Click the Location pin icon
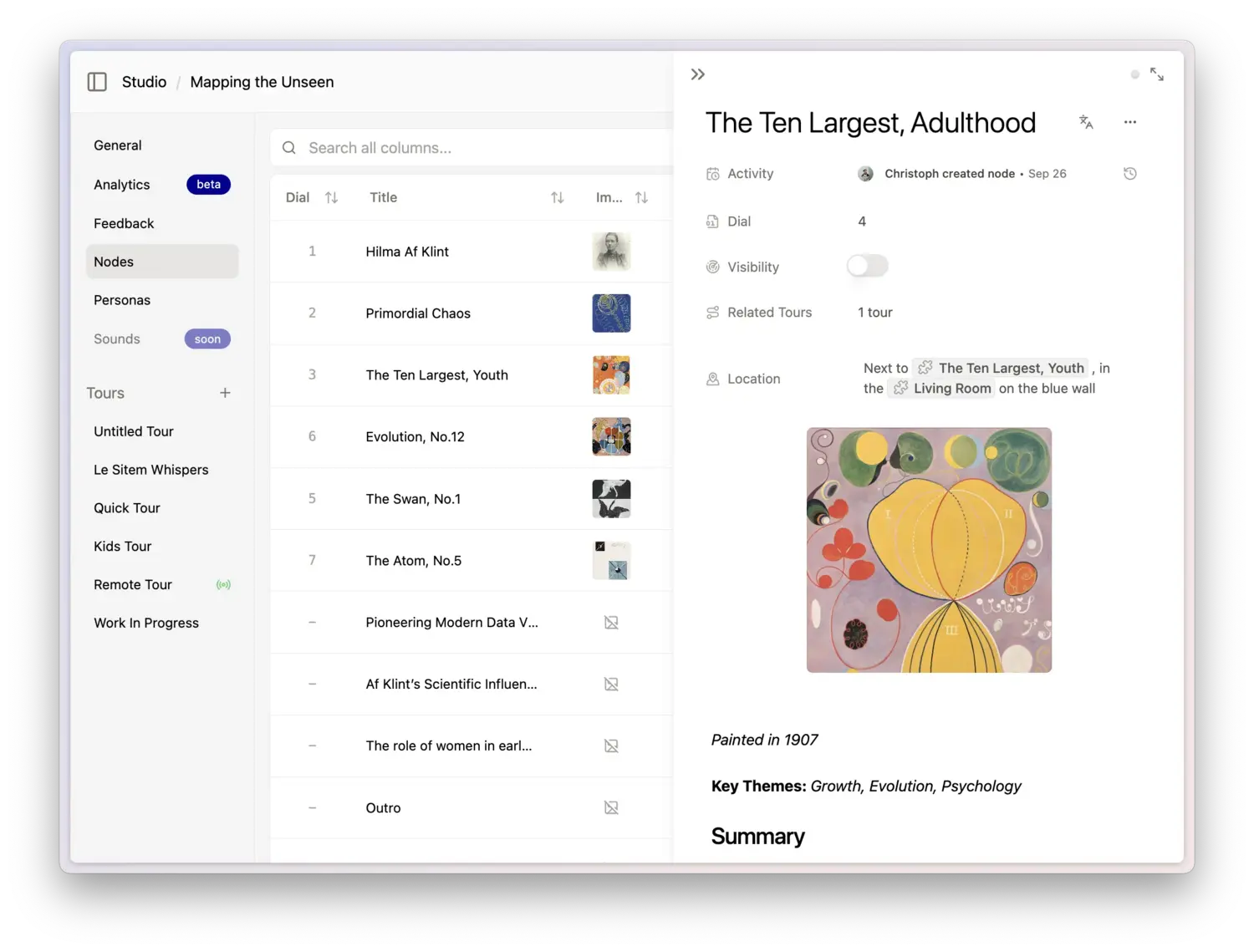The height and width of the screenshot is (952, 1254). 712,378
